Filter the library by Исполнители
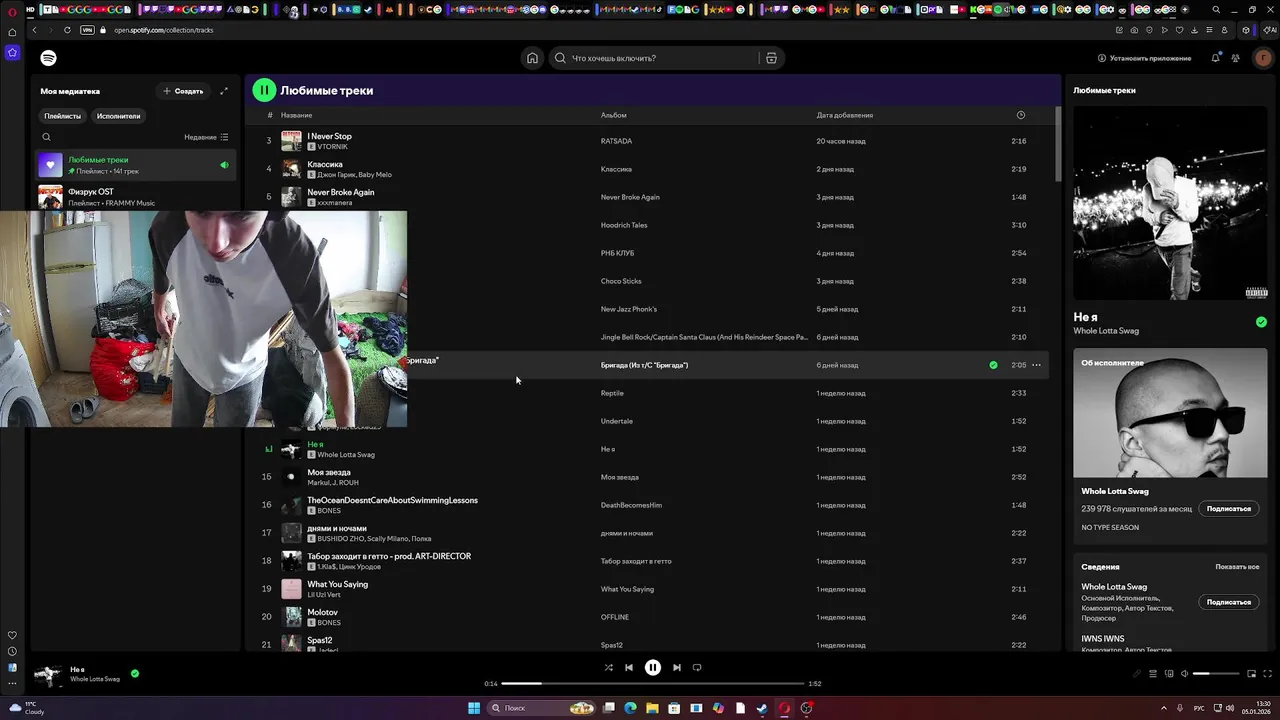Image resolution: width=1280 pixels, height=720 pixels. click(x=118, y=116)
